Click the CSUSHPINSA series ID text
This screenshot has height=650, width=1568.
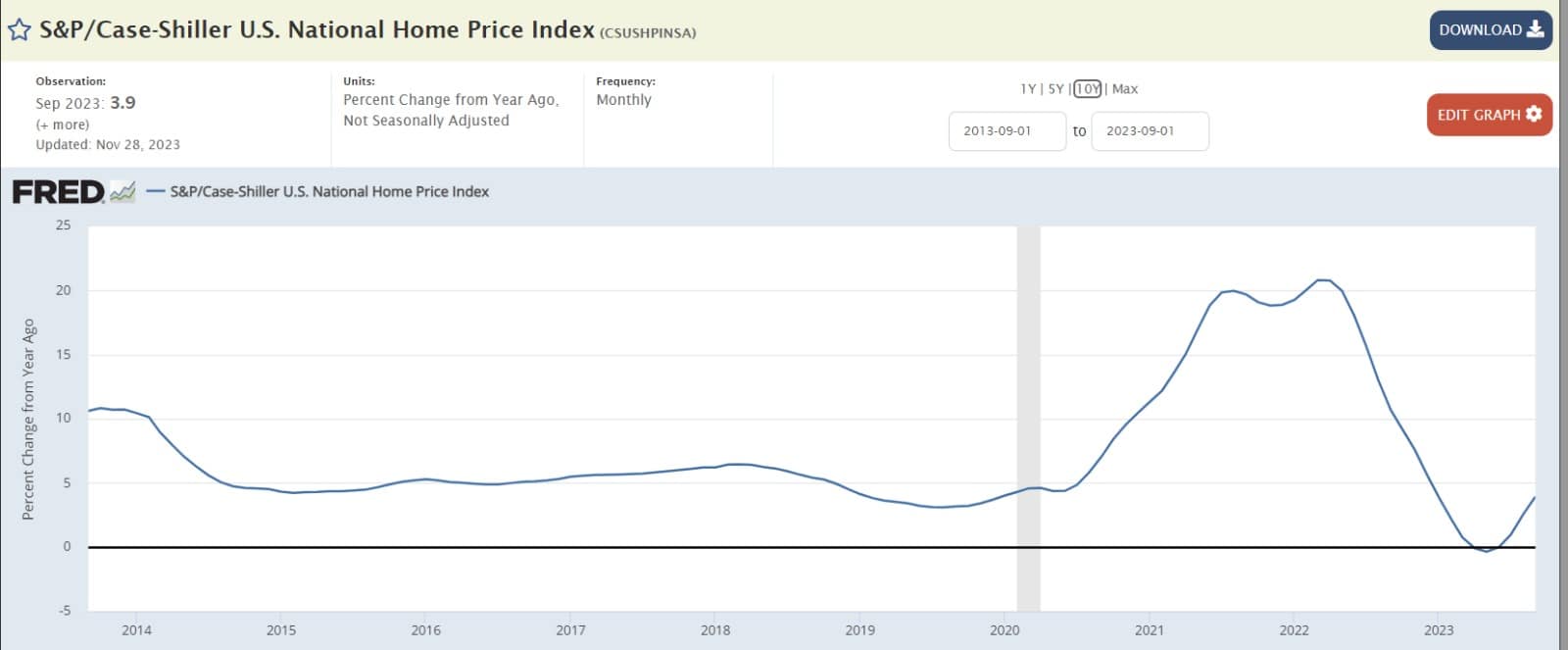(648, 32)
